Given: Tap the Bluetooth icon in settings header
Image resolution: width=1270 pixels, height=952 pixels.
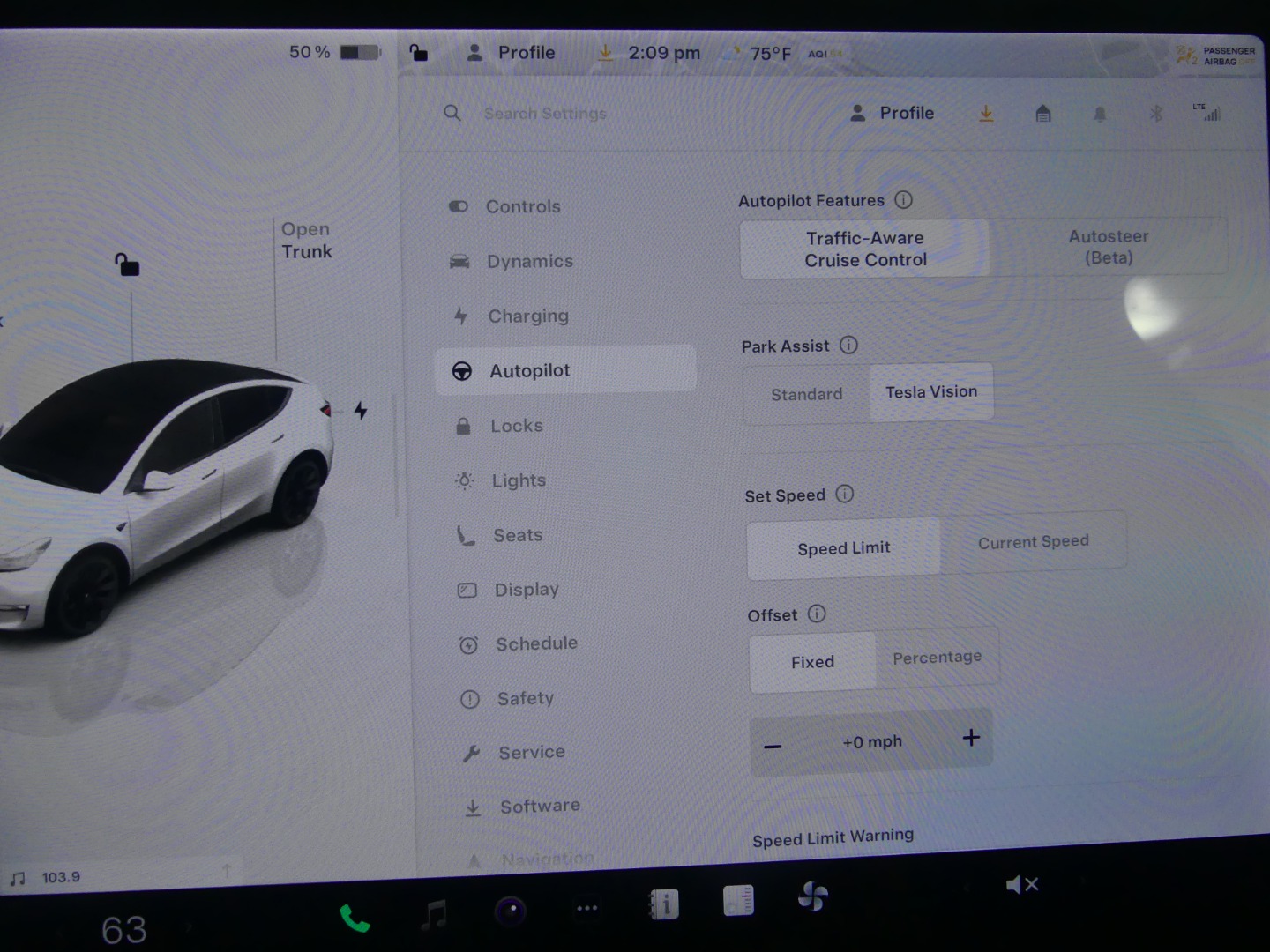Looking at the screenshot, I should point(1155,114).
